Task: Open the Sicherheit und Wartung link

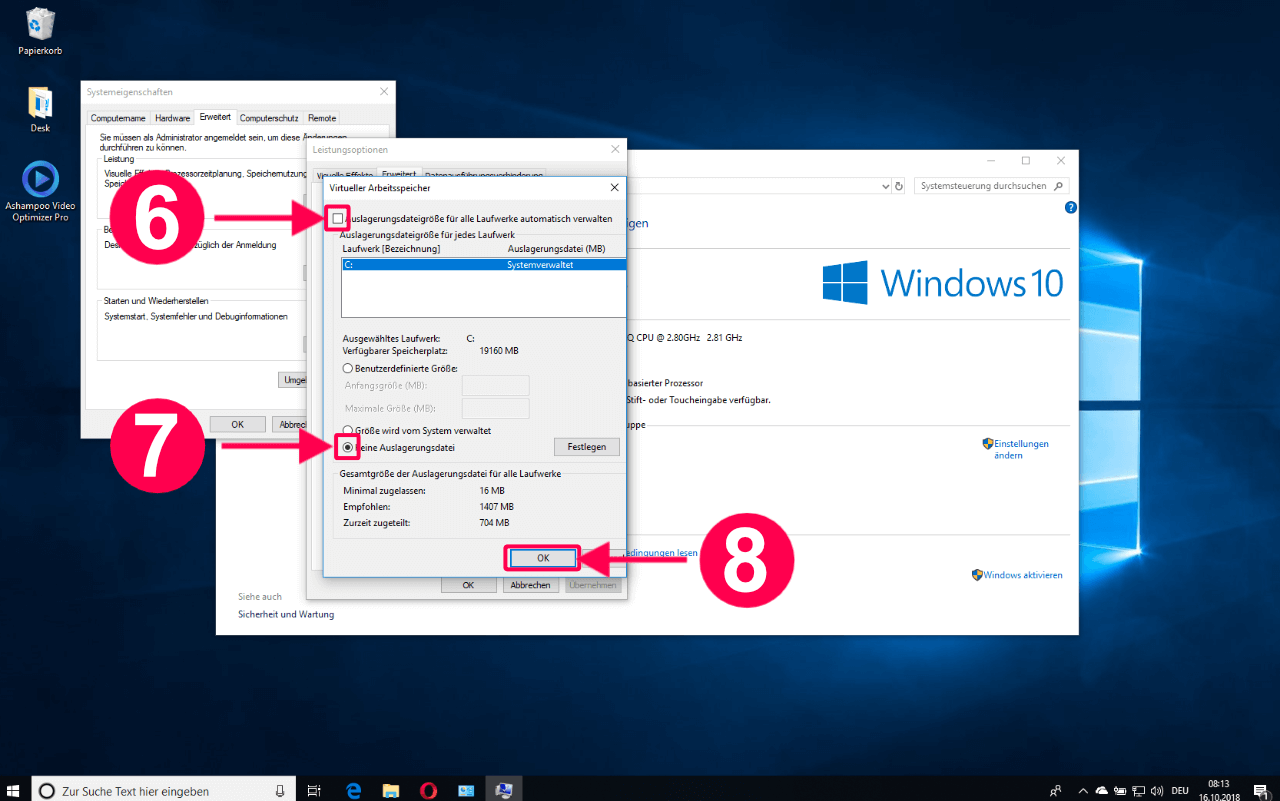Action: (286, 614)
